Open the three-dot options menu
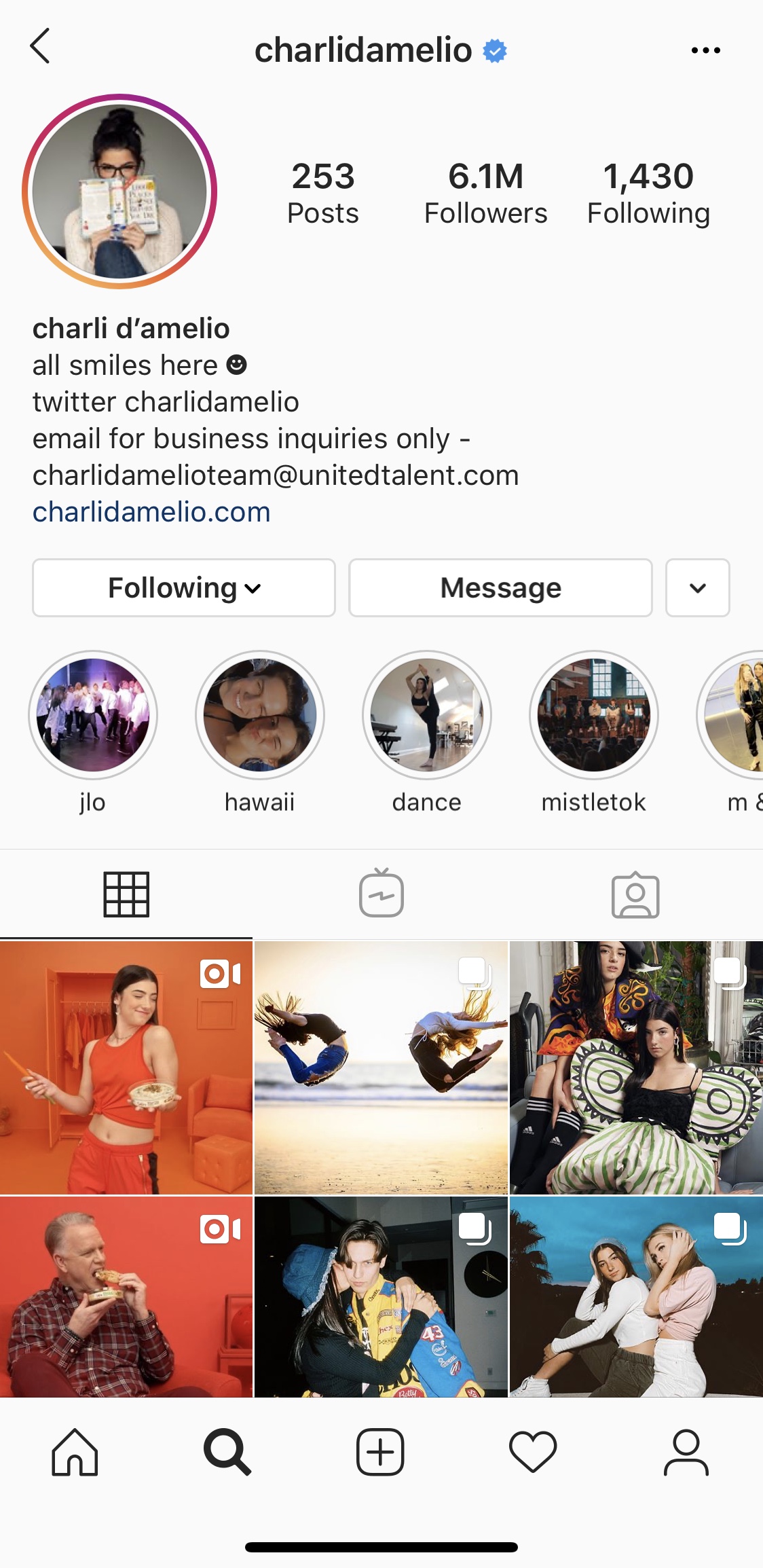The width and height of the screenshot is (763, 1568). point(705,50)
